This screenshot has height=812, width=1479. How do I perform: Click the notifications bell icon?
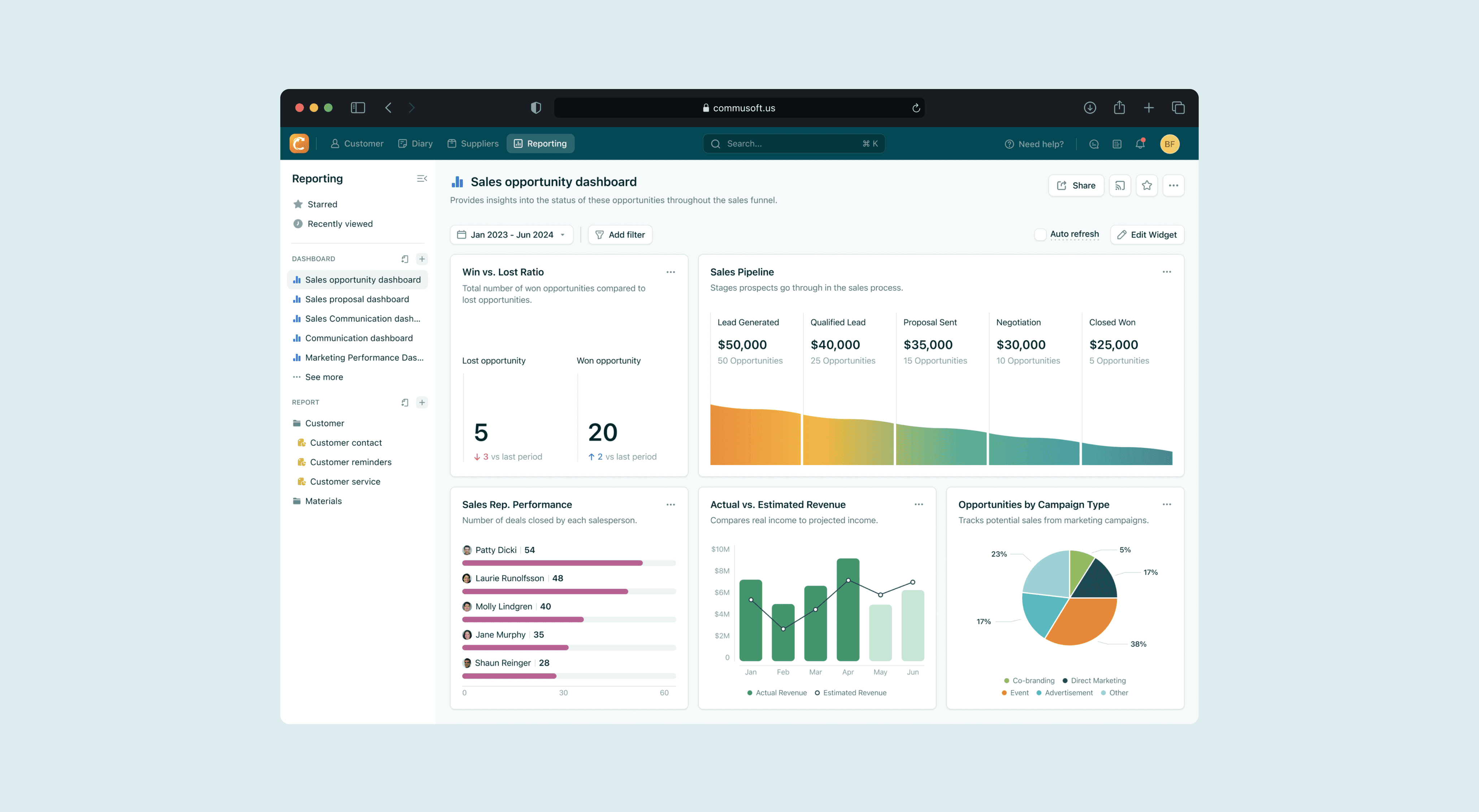pyautogui.click(x=1140, y=144)
